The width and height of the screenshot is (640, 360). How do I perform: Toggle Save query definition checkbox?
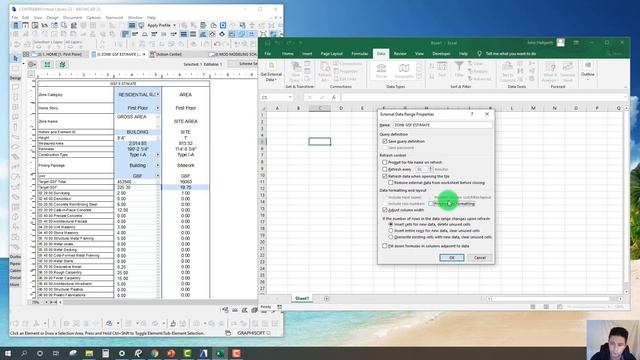coord(384,141)
